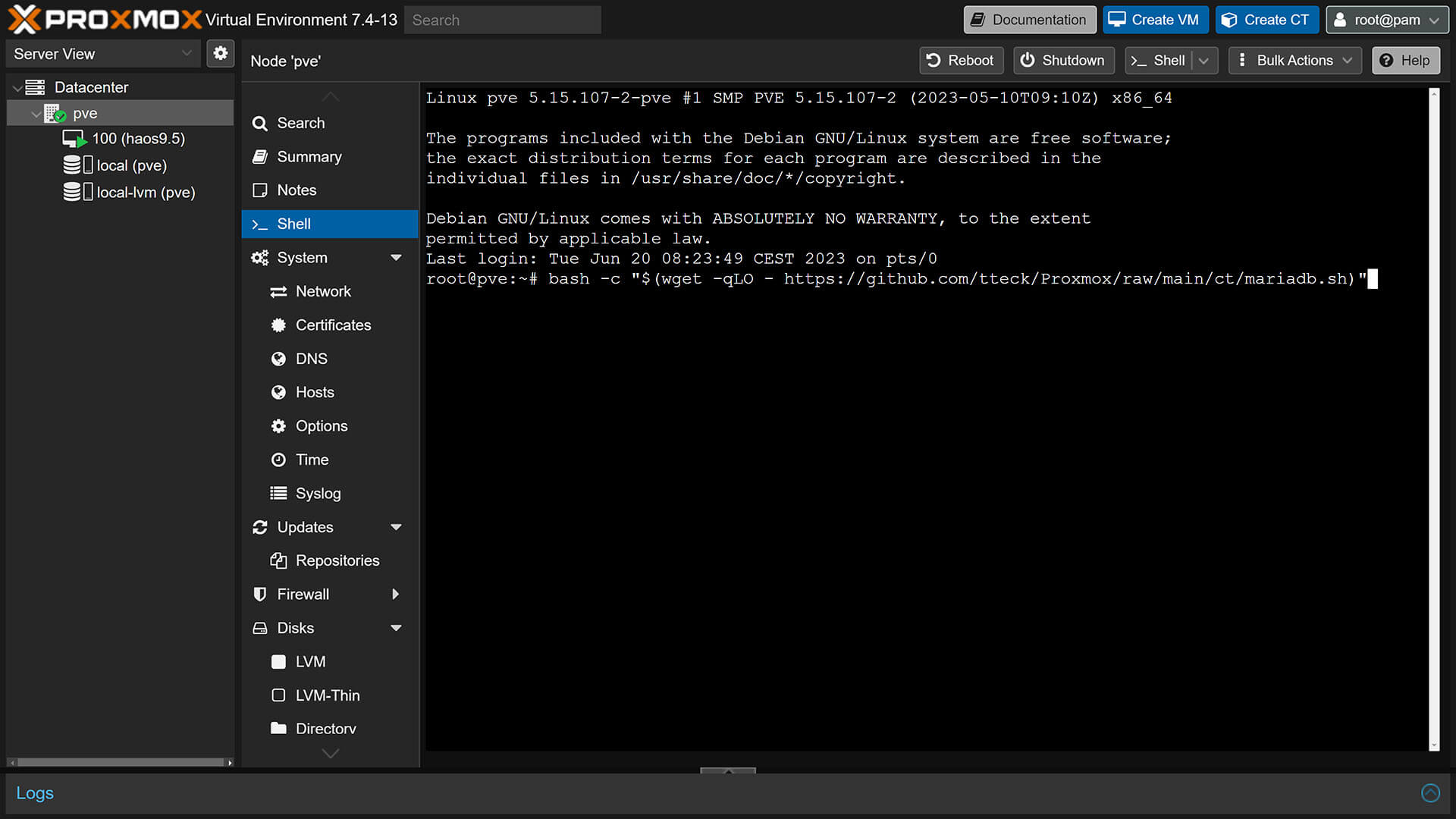Image resolution: width=1456 pixels, height=819 pixels.
Task: Open the Time clock icon
Action: [279, 460]
